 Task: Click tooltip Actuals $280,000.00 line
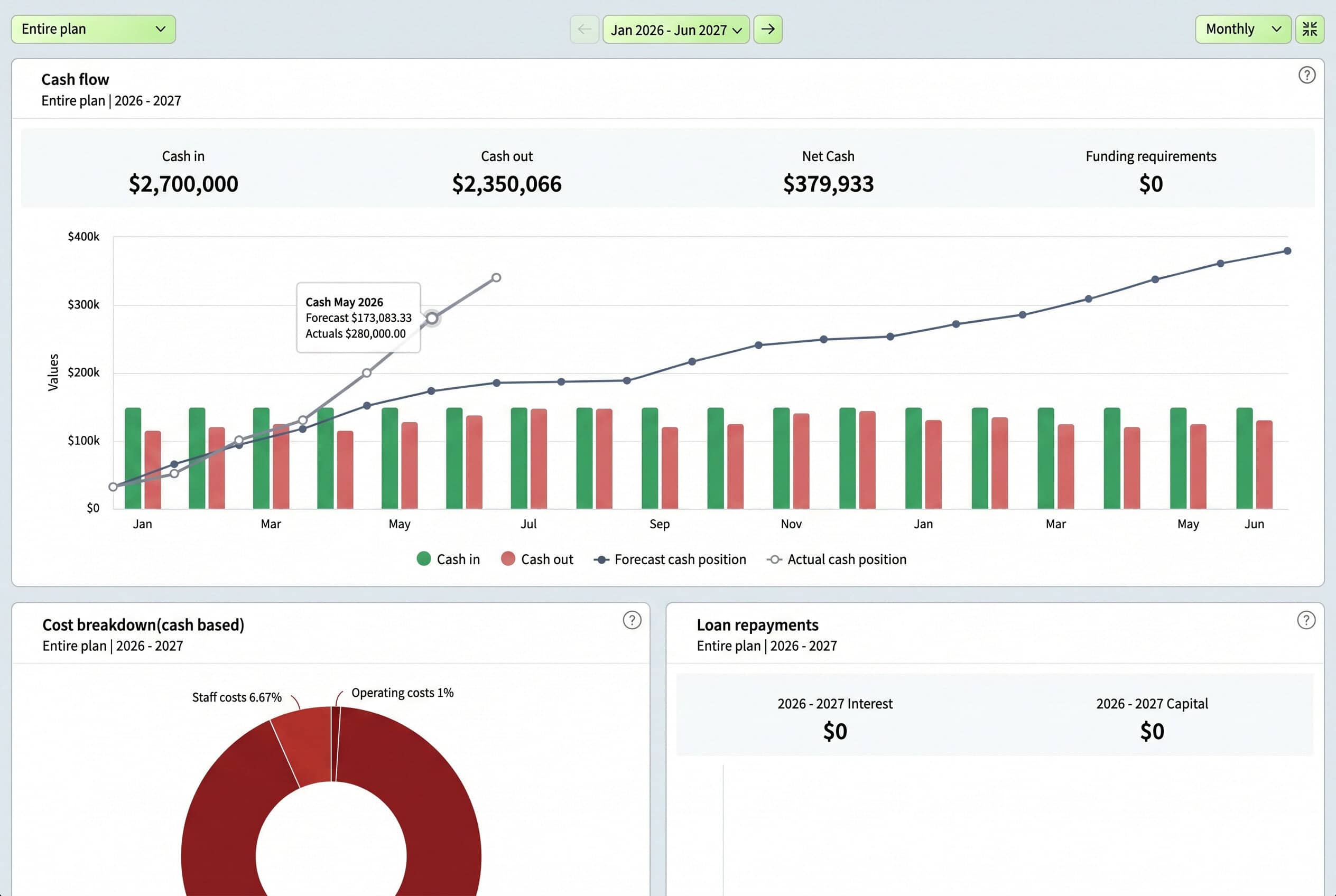pyautogui.click(x=356, y=334)
